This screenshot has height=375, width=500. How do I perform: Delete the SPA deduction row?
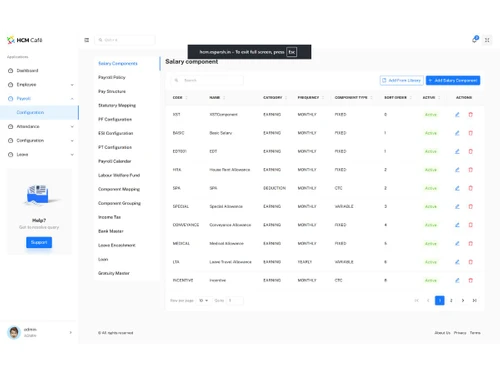pos(471,188)
